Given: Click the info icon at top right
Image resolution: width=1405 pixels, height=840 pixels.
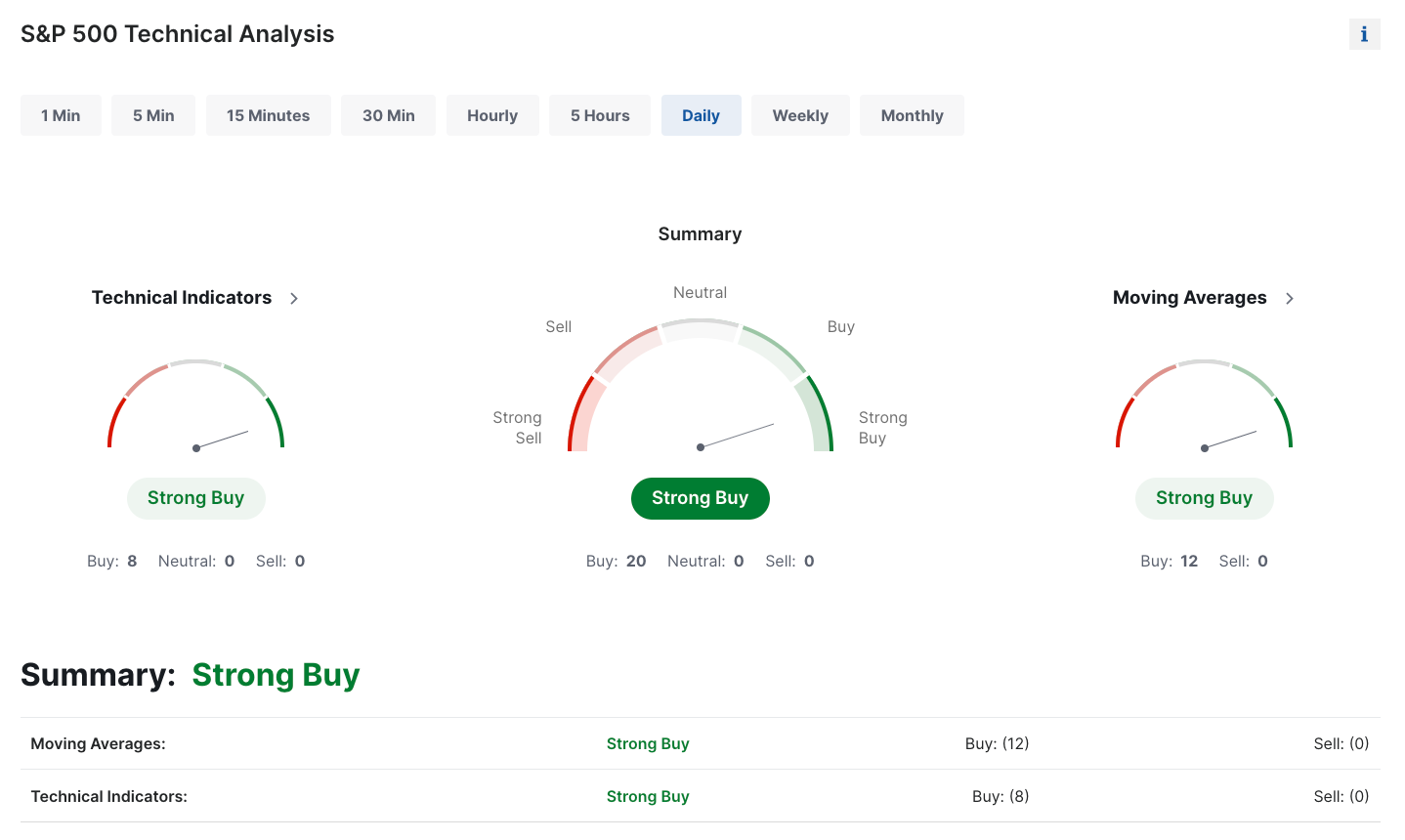Looking at the screenshot, I should point(1364,34).
